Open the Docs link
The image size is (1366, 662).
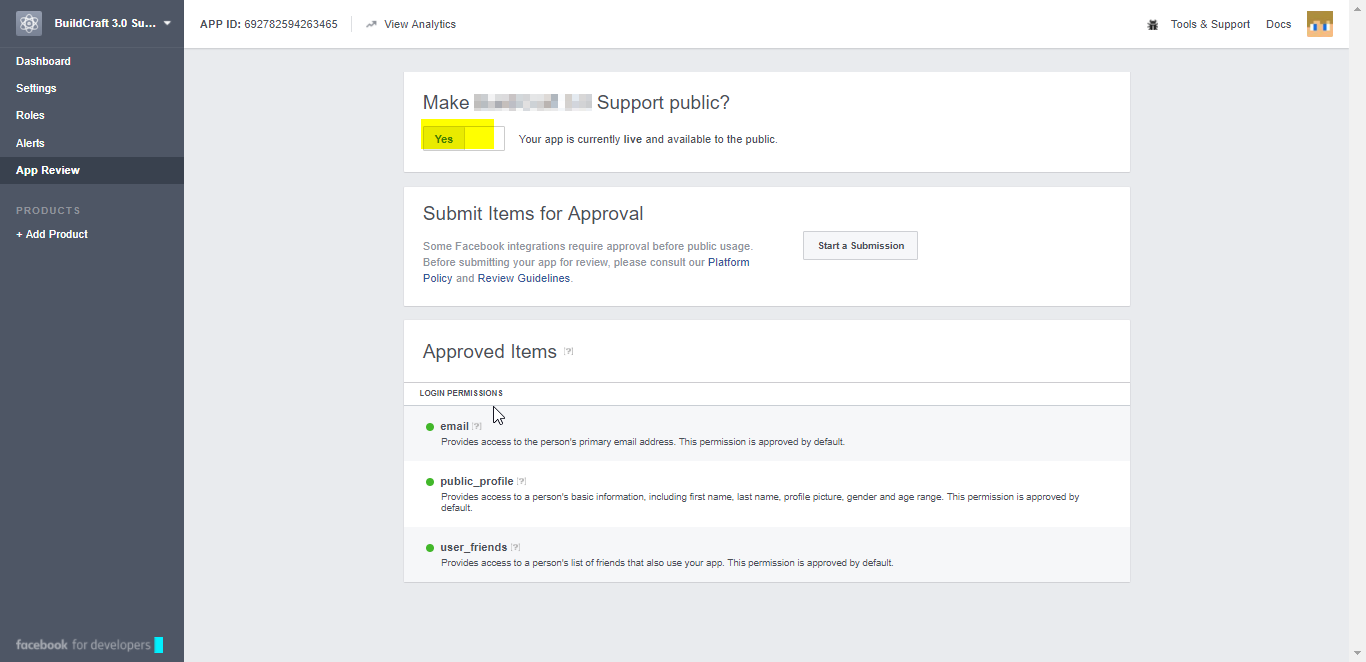coord(1278,24)
